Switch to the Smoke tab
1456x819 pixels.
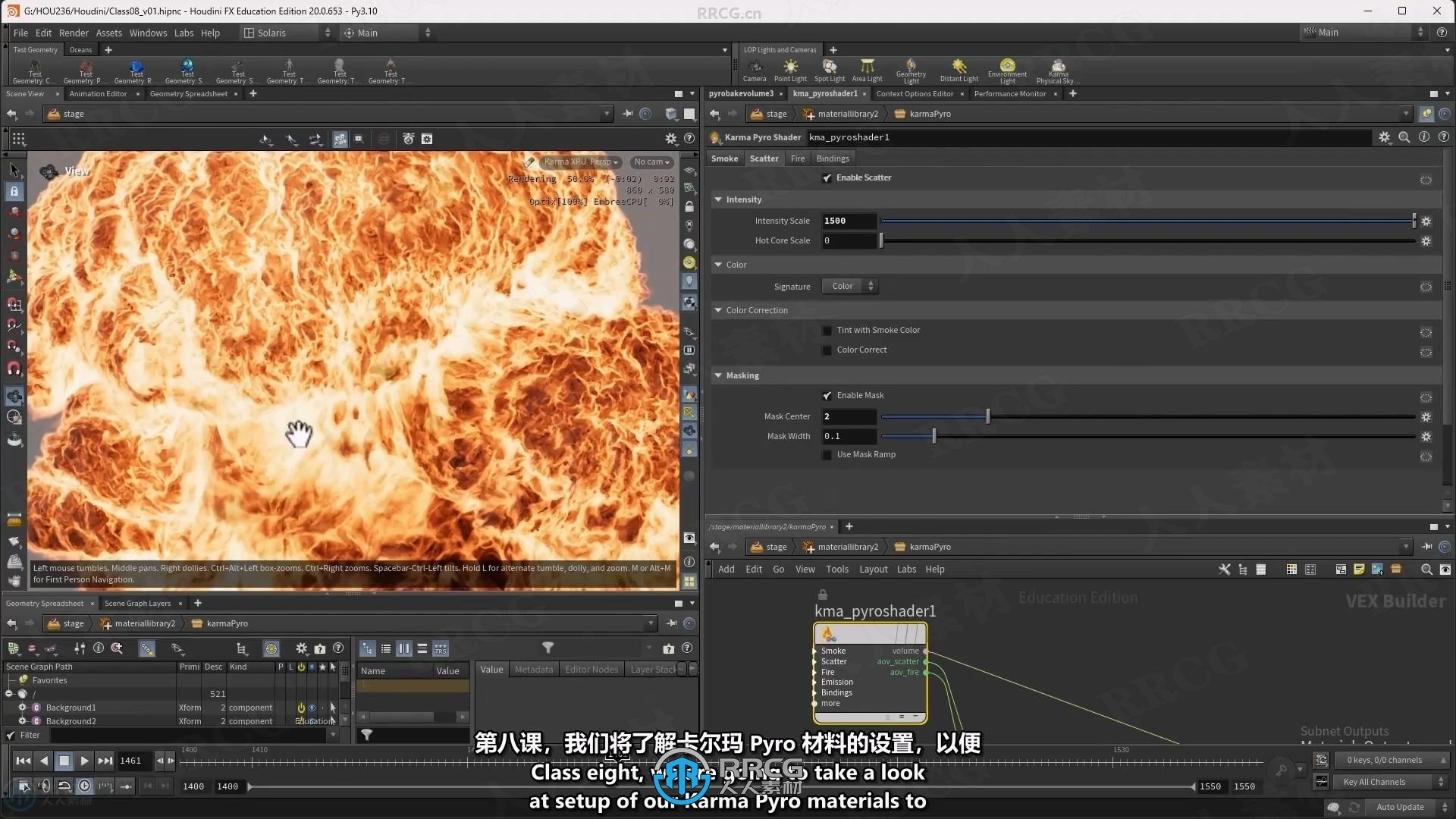pos(724,158)
